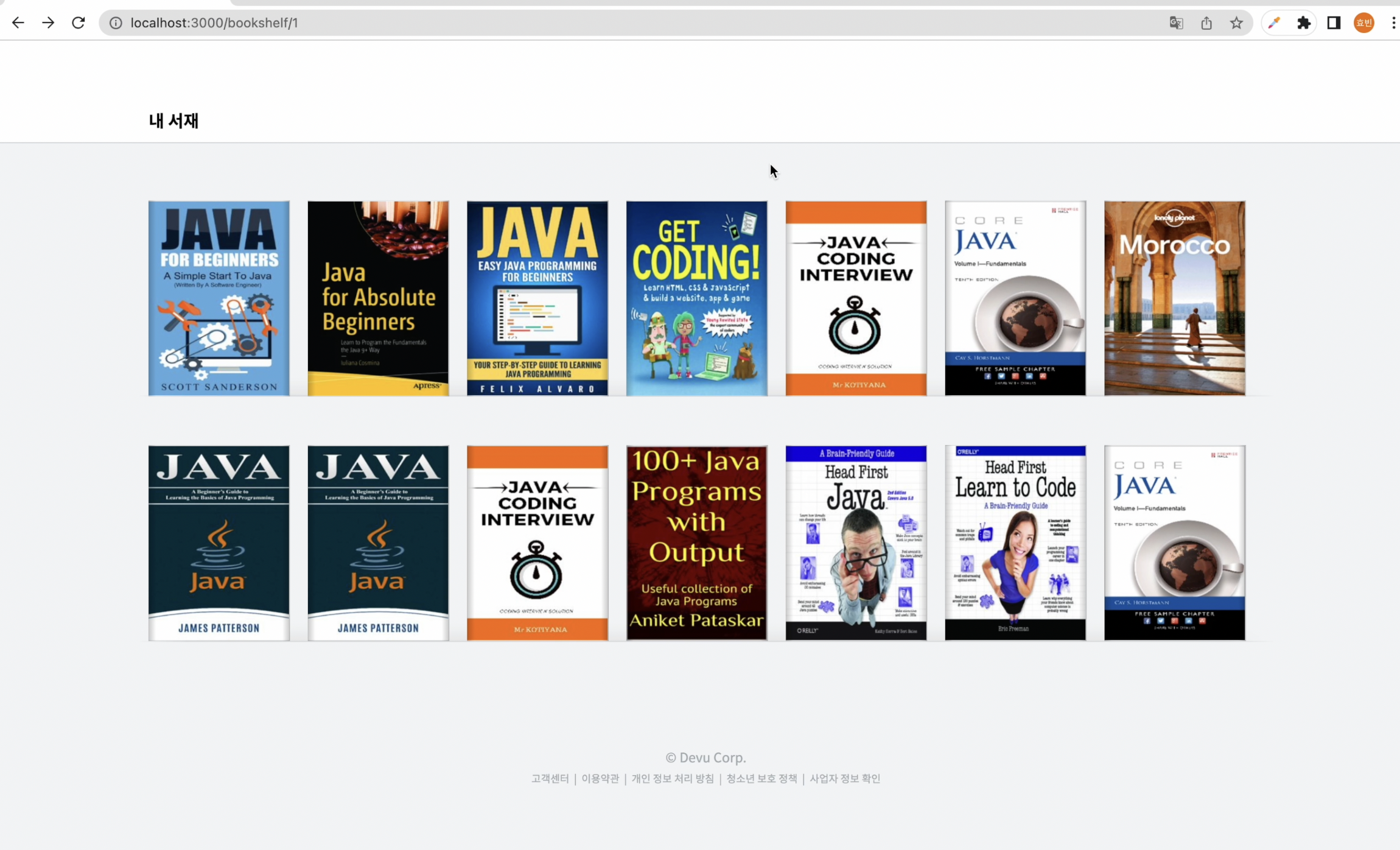Open the 사업자 정보 확인 link
The height and width of the screenshot is (850, 1400).
845,779
